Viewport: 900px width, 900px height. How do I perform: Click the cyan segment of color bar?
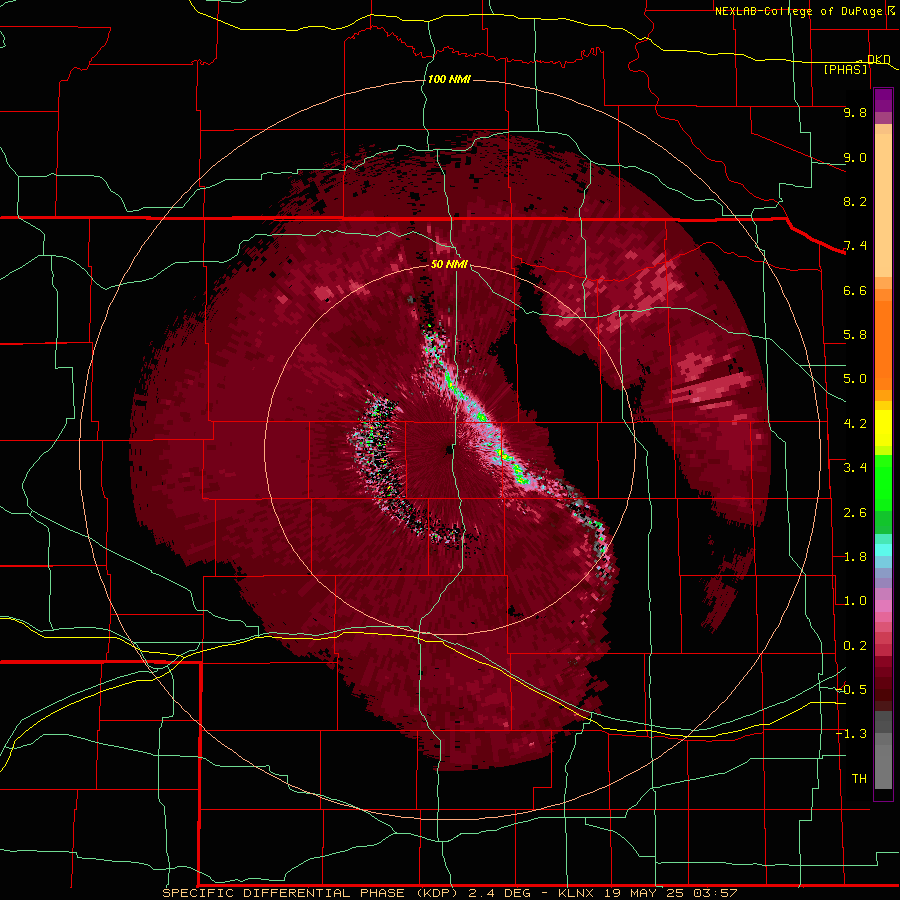(883, 549)
